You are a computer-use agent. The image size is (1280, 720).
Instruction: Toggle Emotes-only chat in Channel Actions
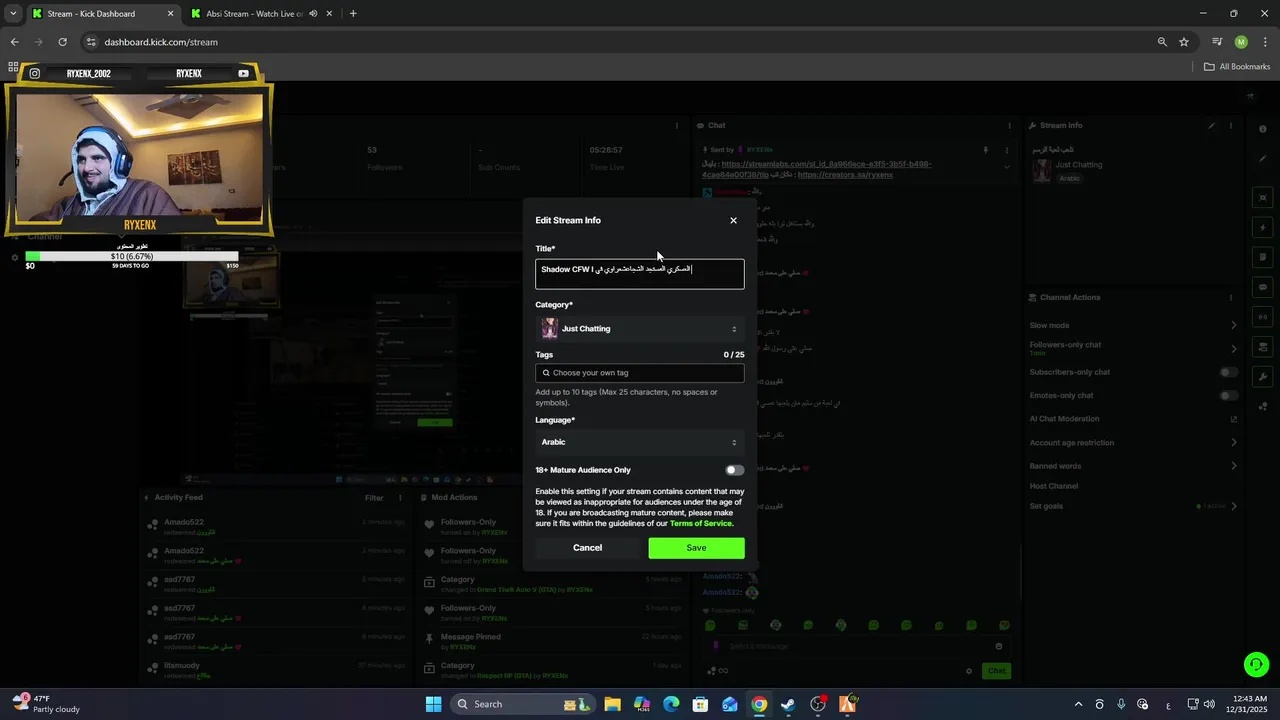coord(1229,395)
